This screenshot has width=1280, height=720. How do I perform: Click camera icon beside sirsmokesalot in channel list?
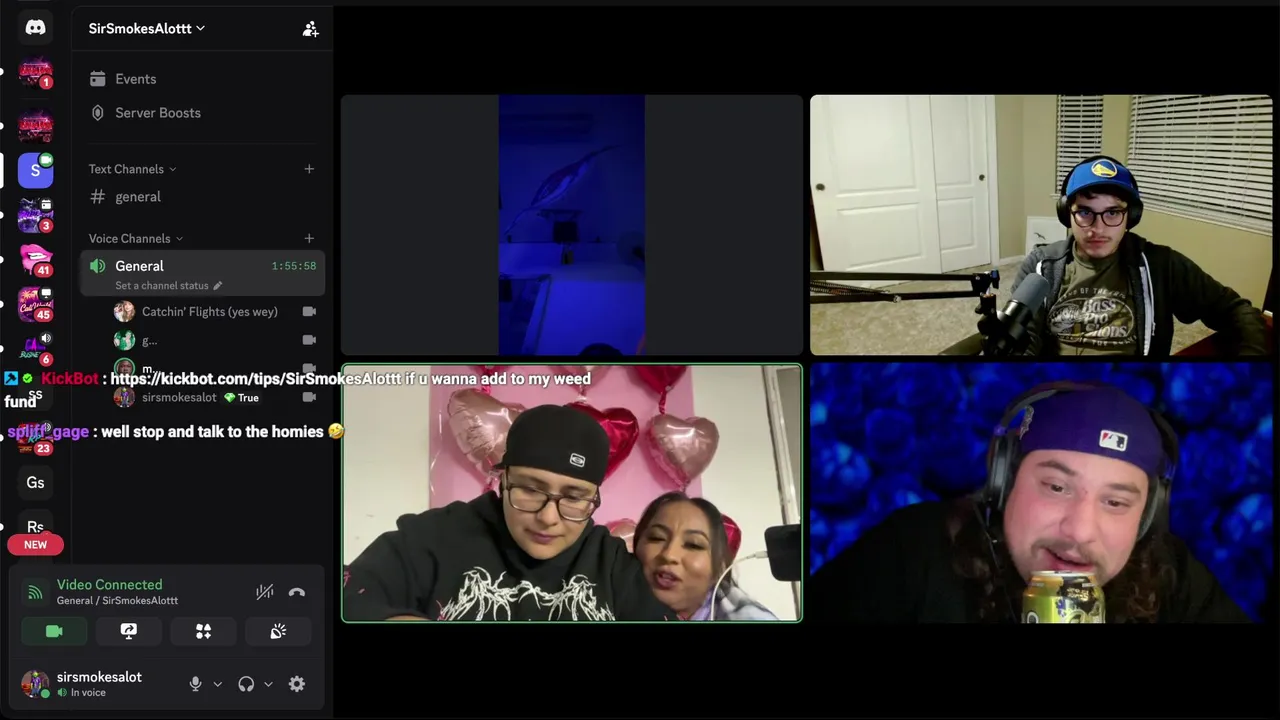[309, 397]
